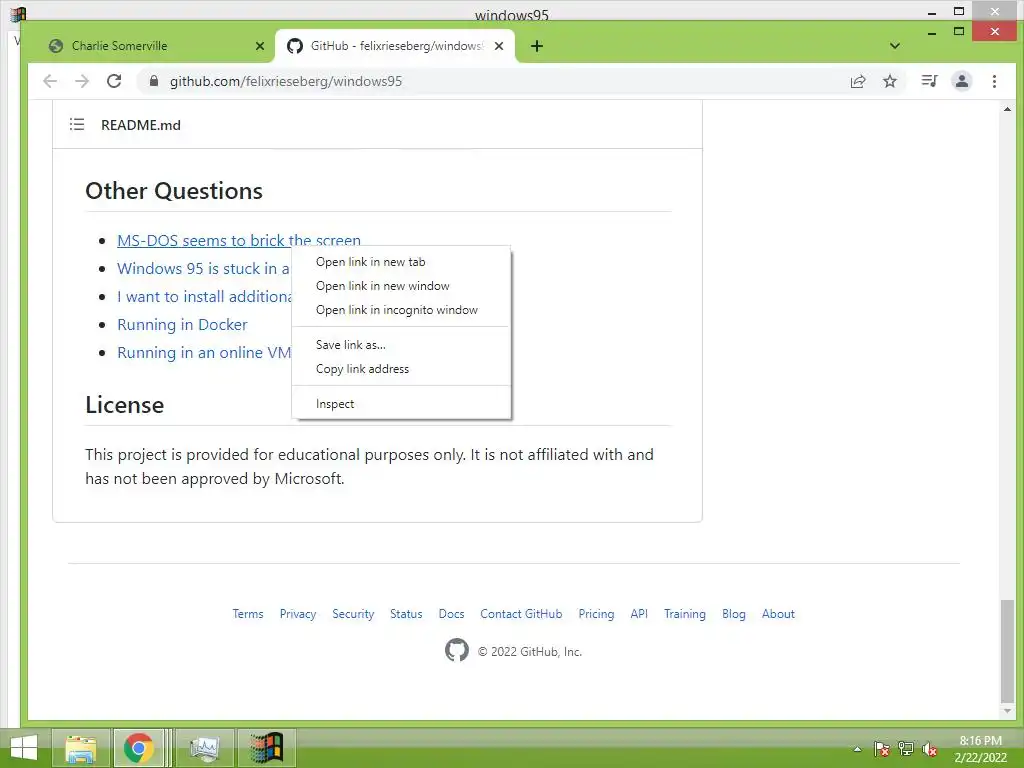This screenshot has width=1024, height=768.
Task: Click the page scrollbar up arrow
Action: pyautogui.click(x=1007, y=109)
